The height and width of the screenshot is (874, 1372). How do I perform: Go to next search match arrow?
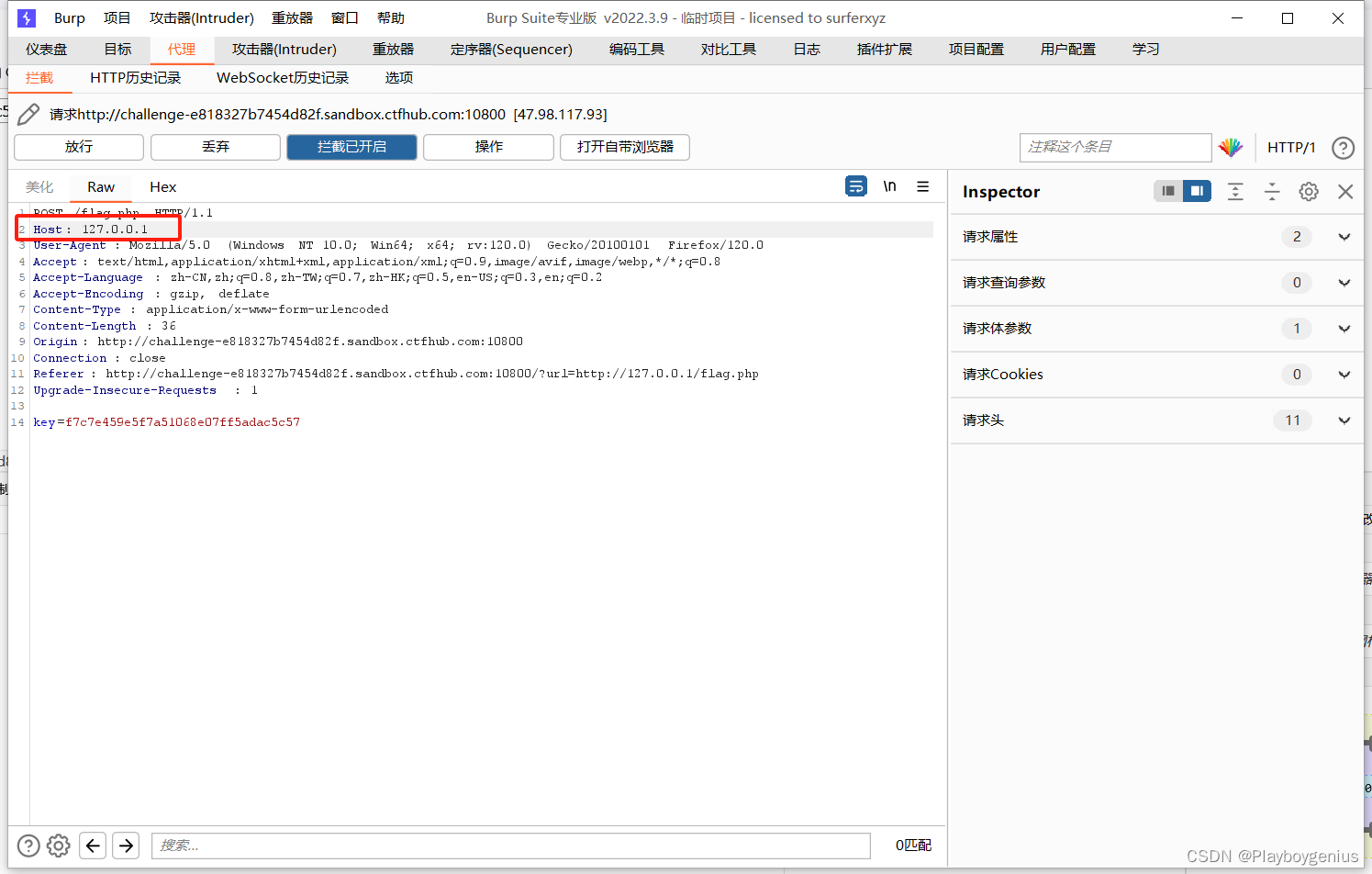pyautogui.click(x=126, y=845)
